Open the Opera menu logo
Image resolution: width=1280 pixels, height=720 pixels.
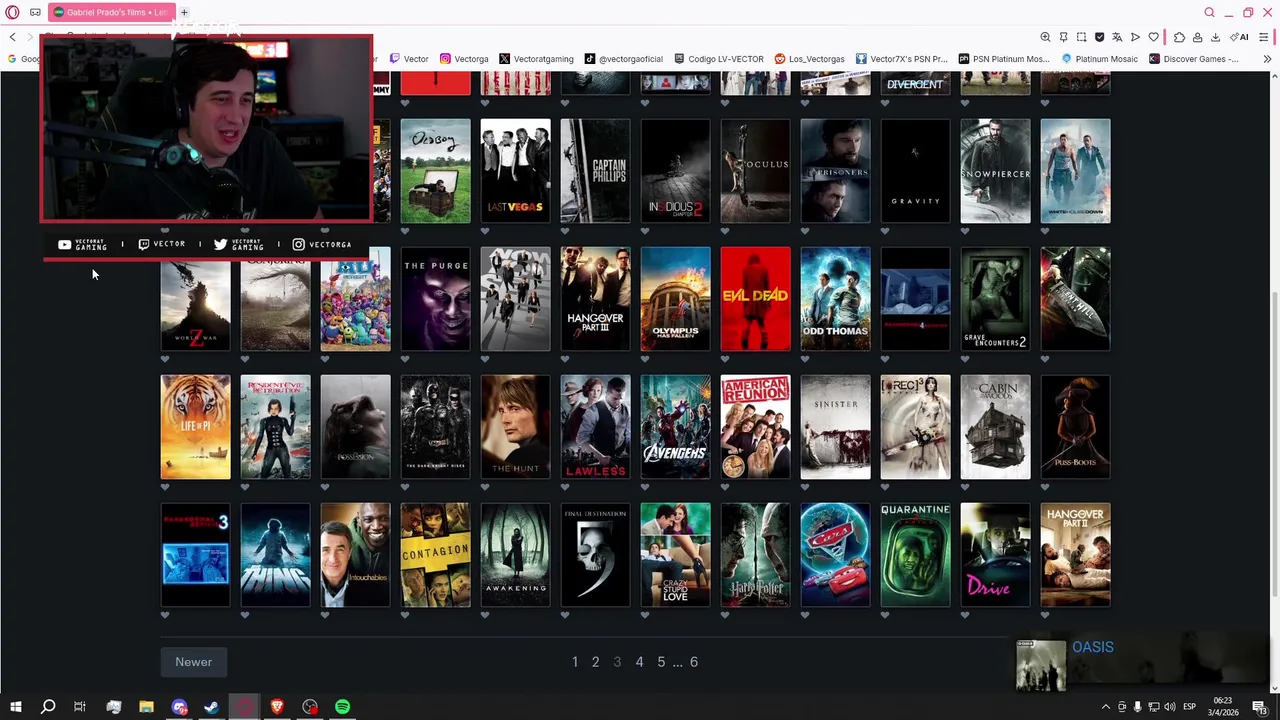pyautogui.click(x=12, y=12)
